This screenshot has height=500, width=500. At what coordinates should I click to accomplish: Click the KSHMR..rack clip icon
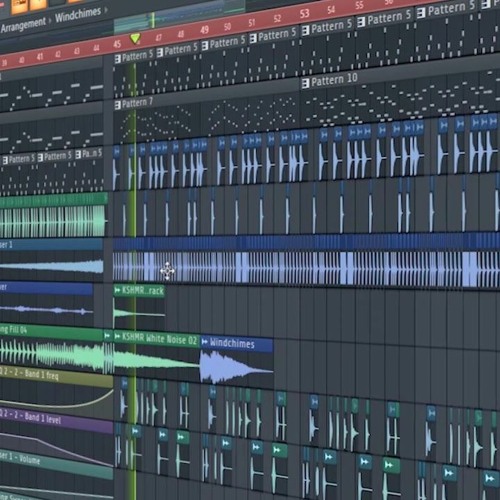pyautogui.click(x=117, y=290)
